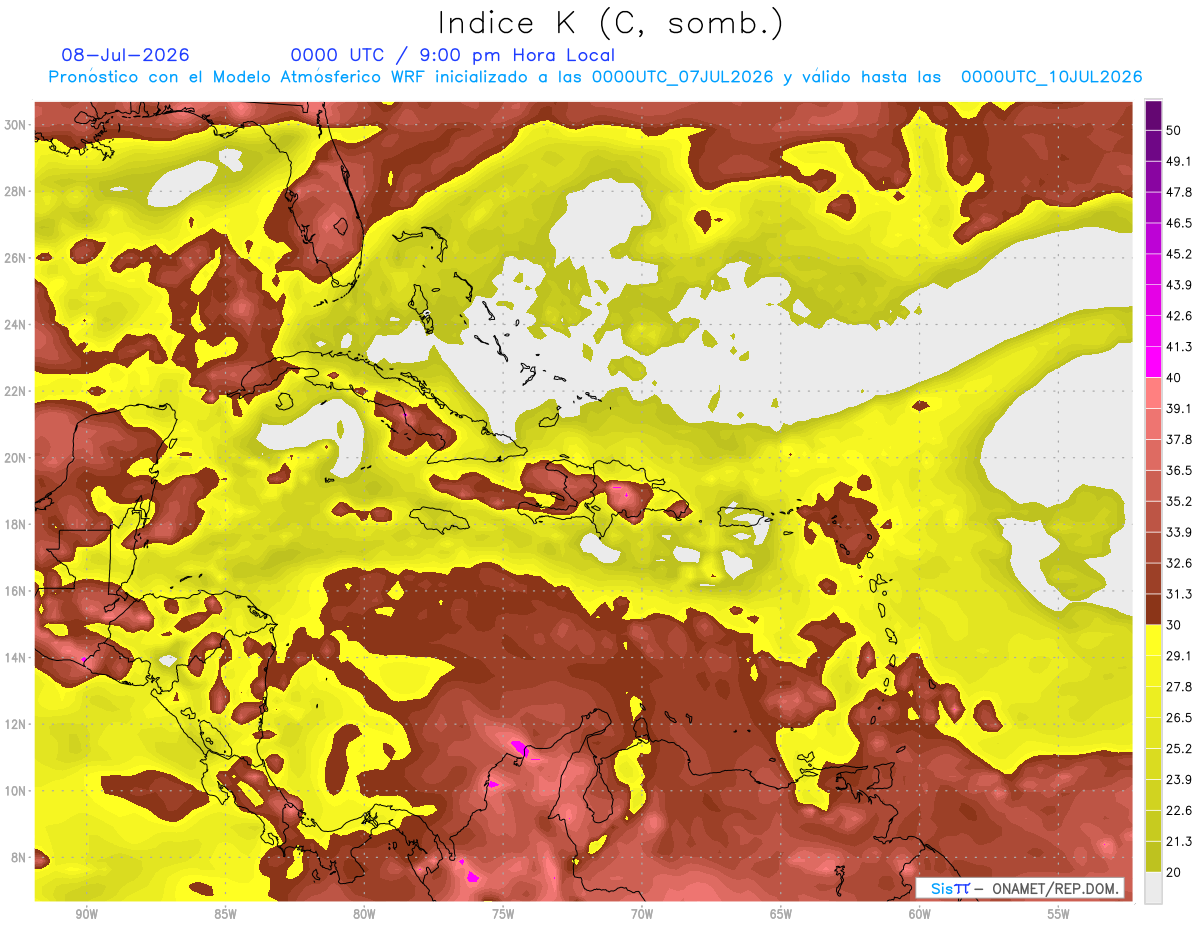Click the bright yellow swatch between 29.1 and 30

coord(1154,640)
